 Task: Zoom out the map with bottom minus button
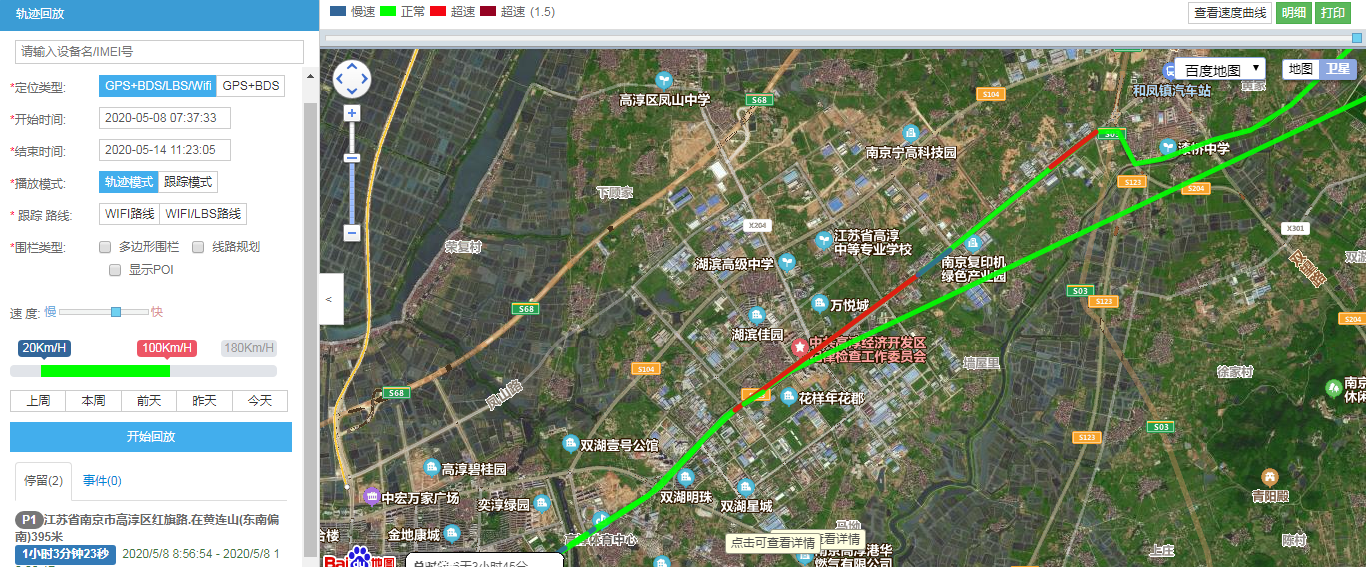pos(352,232)
